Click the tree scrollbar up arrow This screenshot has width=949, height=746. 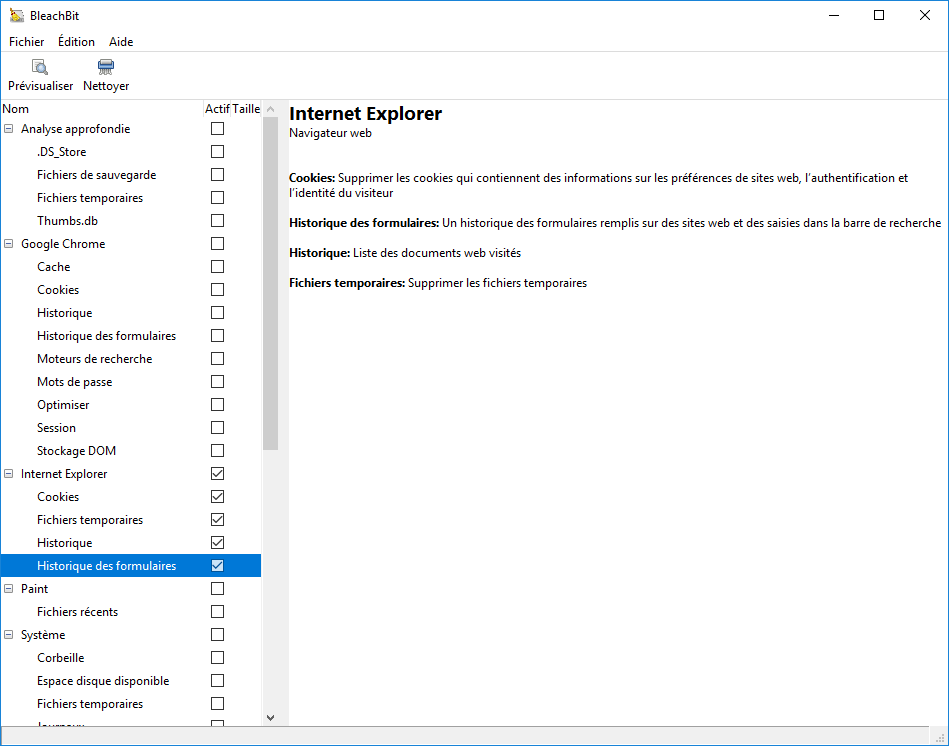click(x=271, y=109)
